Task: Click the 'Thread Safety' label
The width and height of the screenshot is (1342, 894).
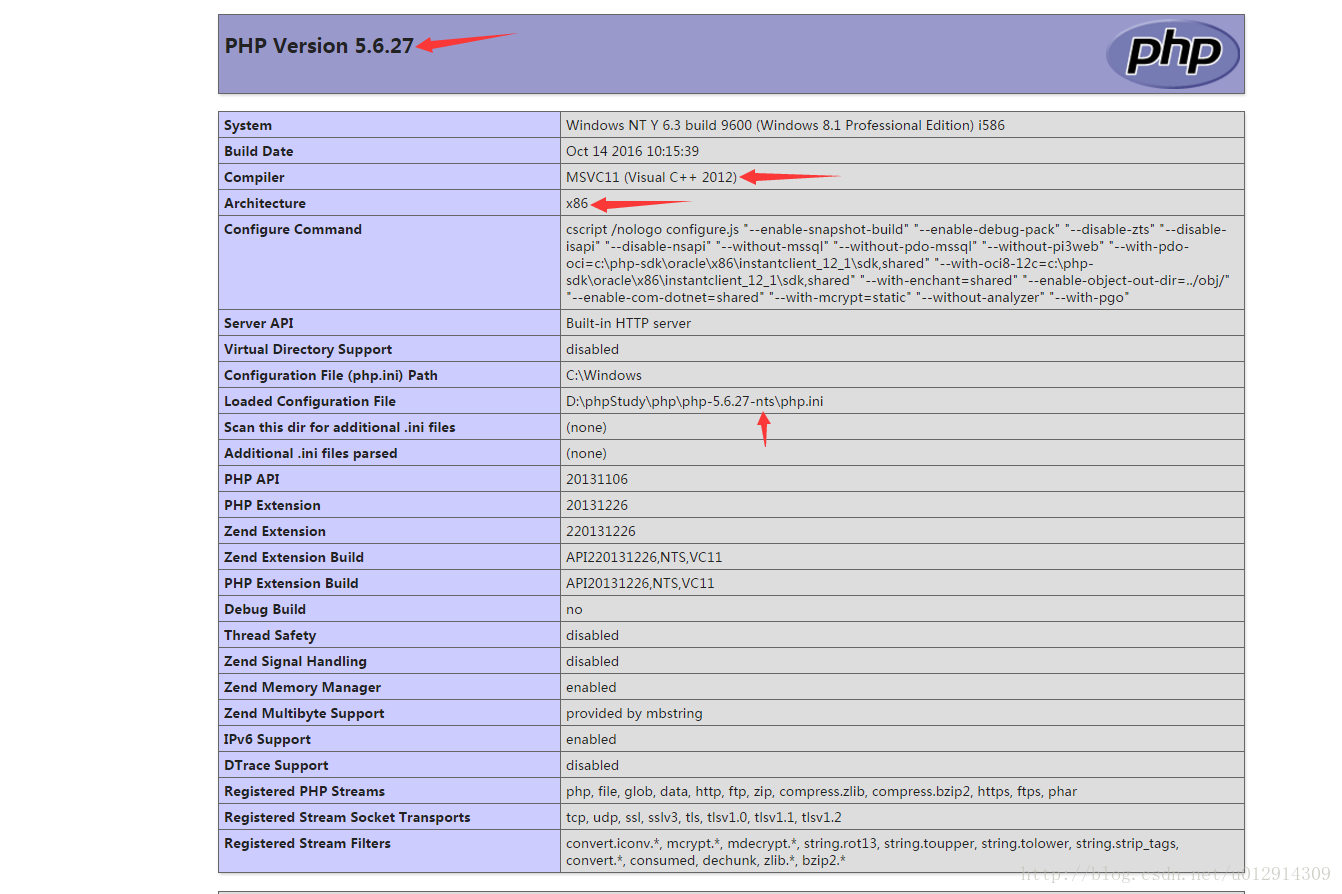Action: tap(270, 635)
